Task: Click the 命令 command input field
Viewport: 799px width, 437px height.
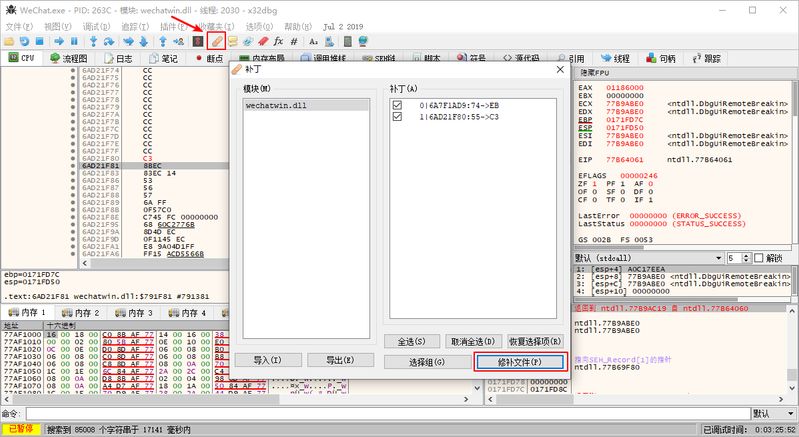Action: (x=388, y=414)
